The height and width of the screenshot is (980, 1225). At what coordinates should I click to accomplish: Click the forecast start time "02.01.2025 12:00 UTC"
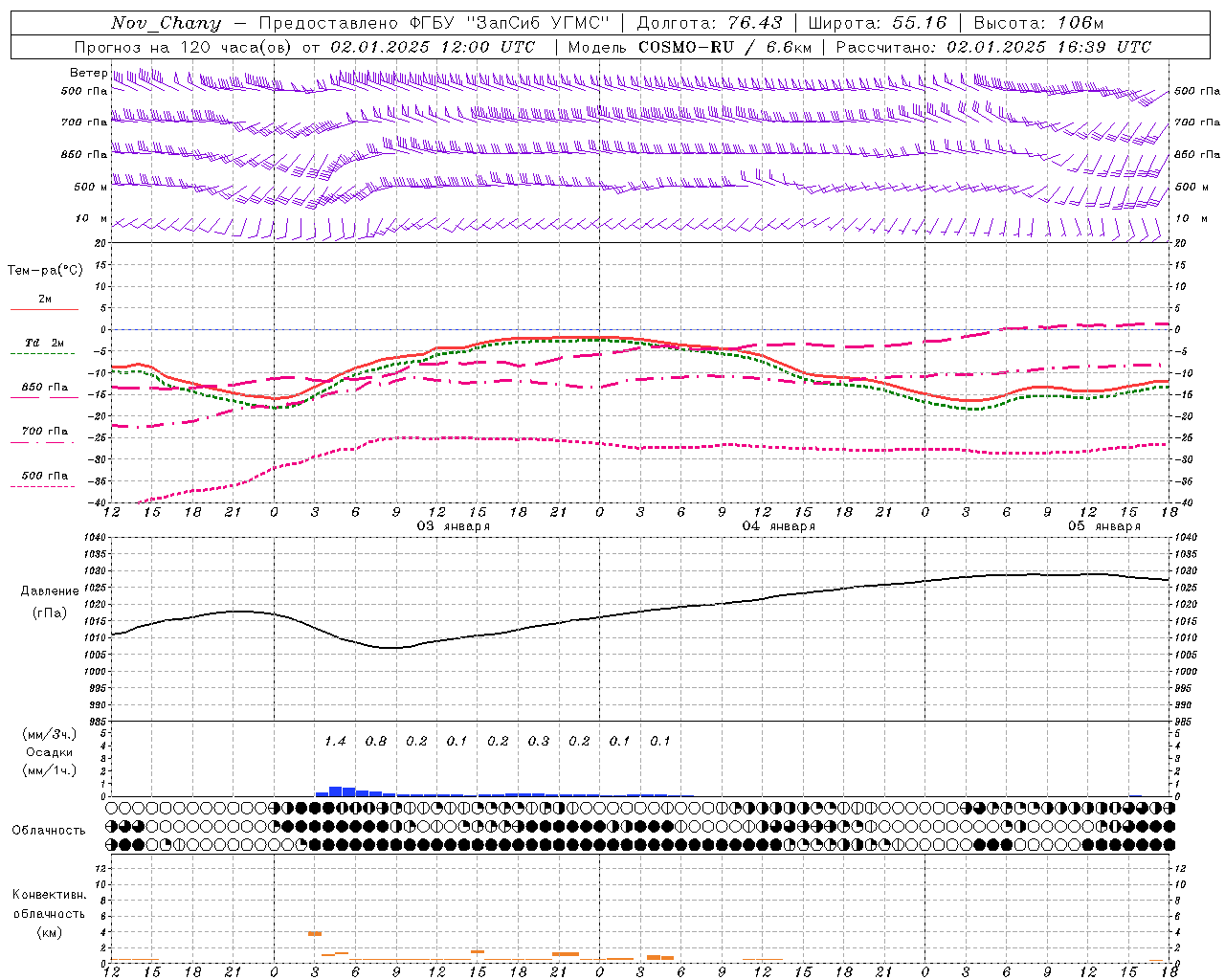click(433, 47)
